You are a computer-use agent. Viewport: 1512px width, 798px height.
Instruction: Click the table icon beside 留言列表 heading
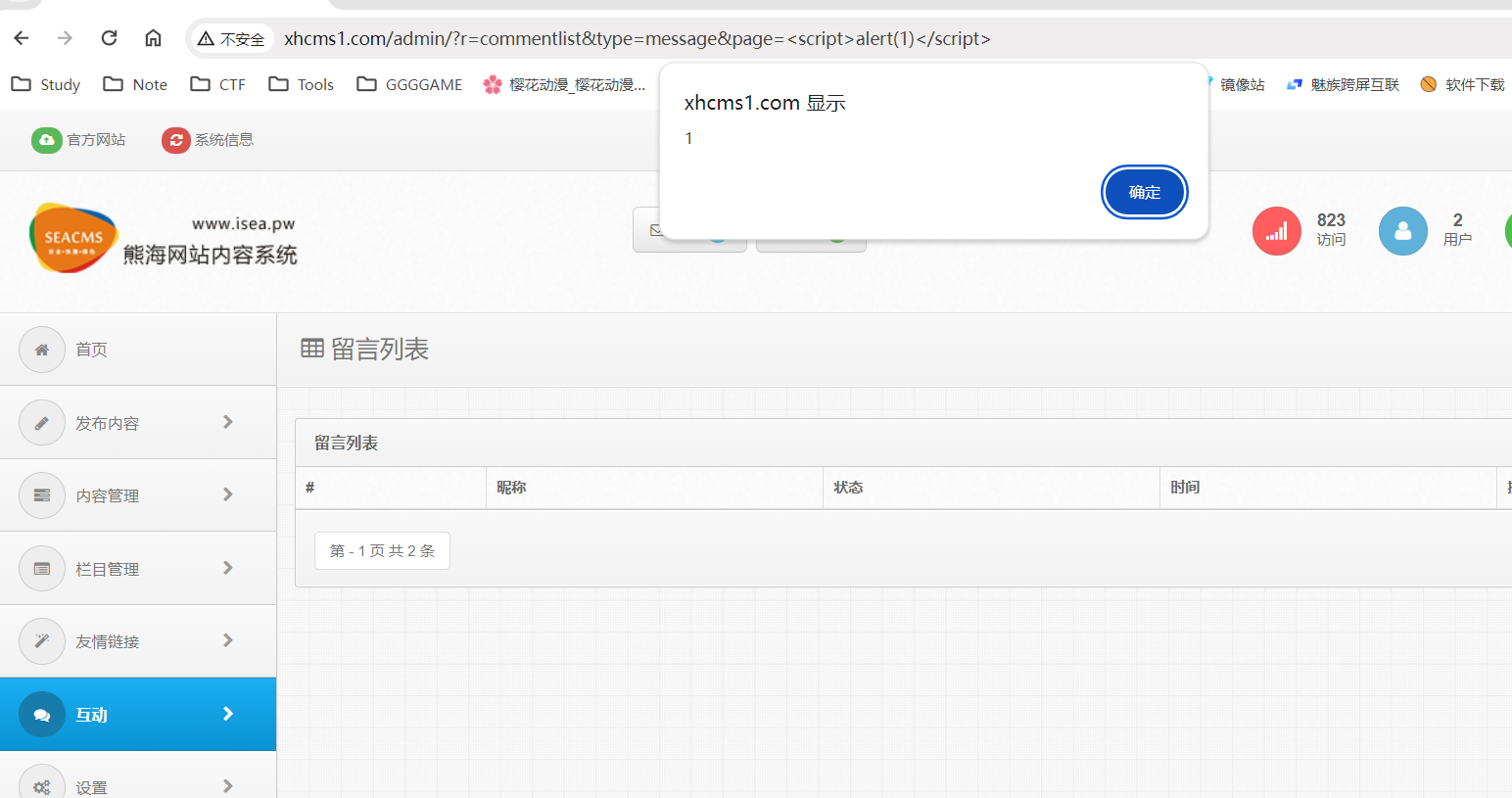pyautogui.click(x=312, y=348)
